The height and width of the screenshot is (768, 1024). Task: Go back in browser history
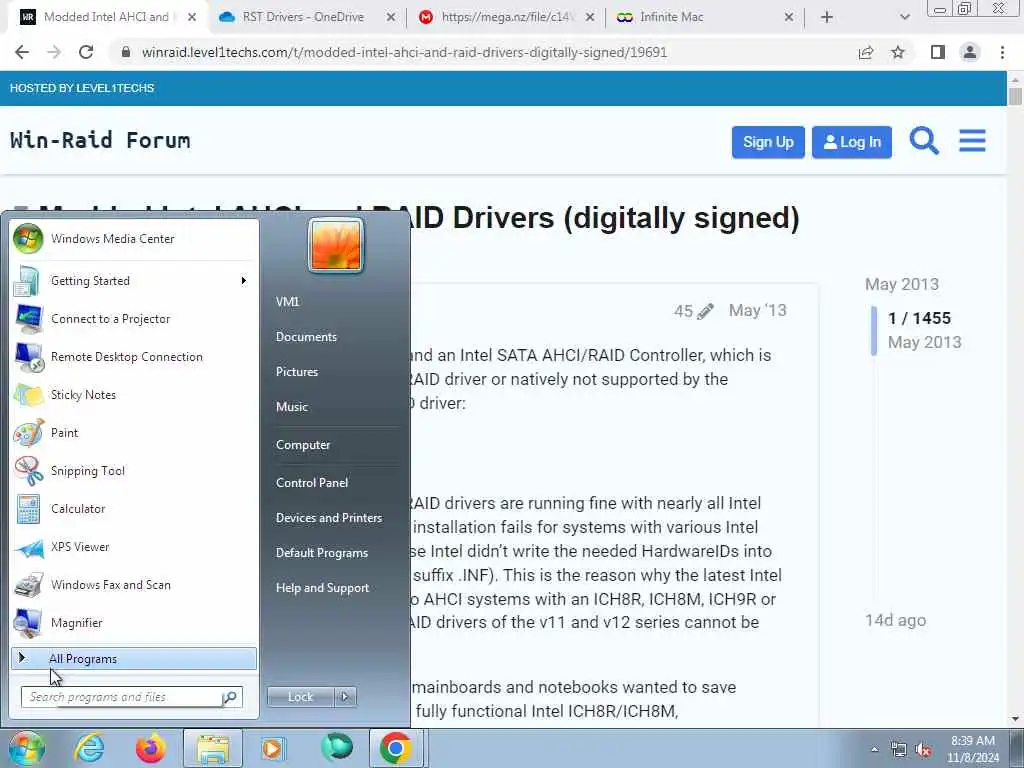(x=22, y=52)
